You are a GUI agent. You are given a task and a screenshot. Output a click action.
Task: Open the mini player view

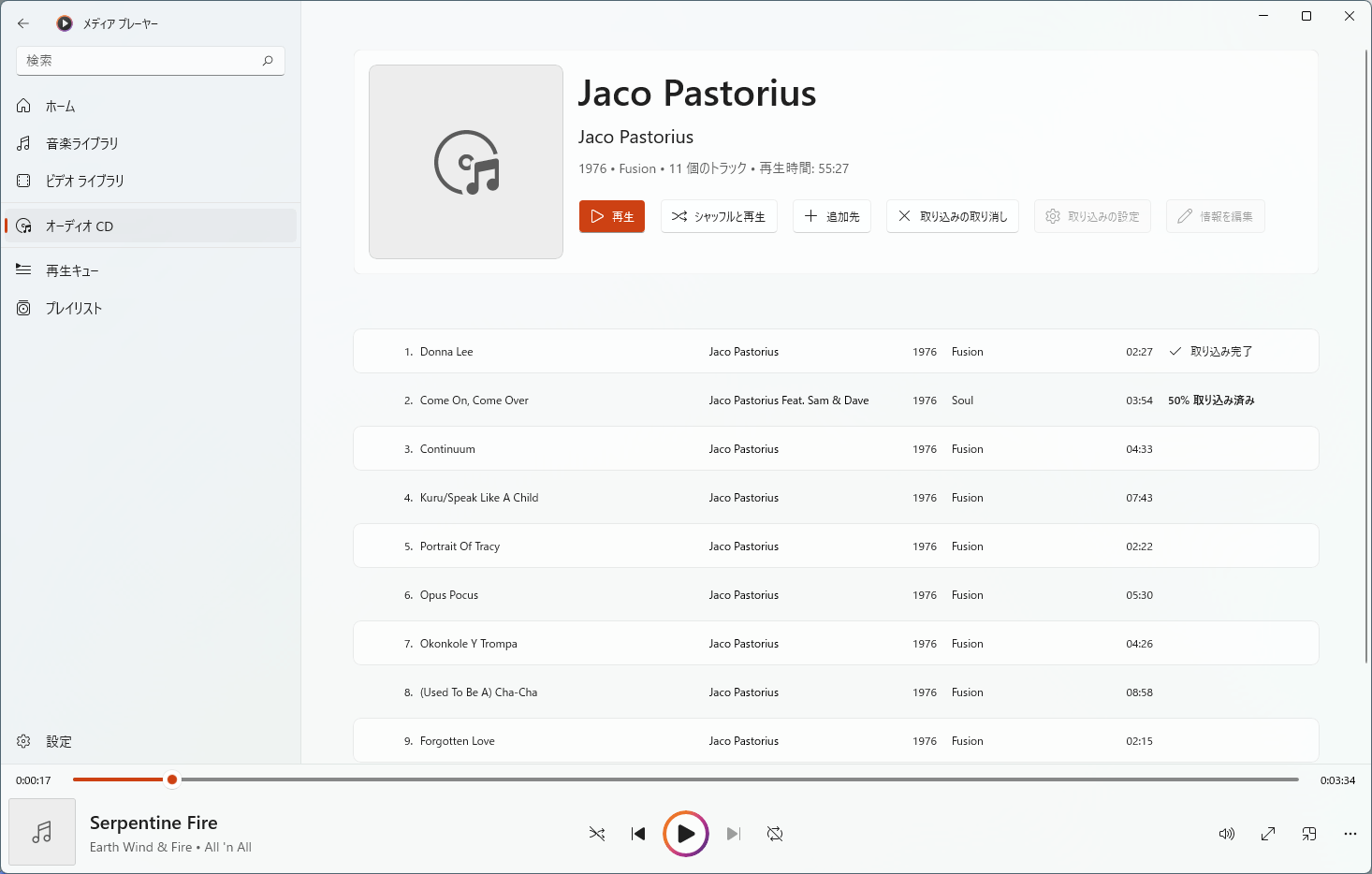[1309, 834]
